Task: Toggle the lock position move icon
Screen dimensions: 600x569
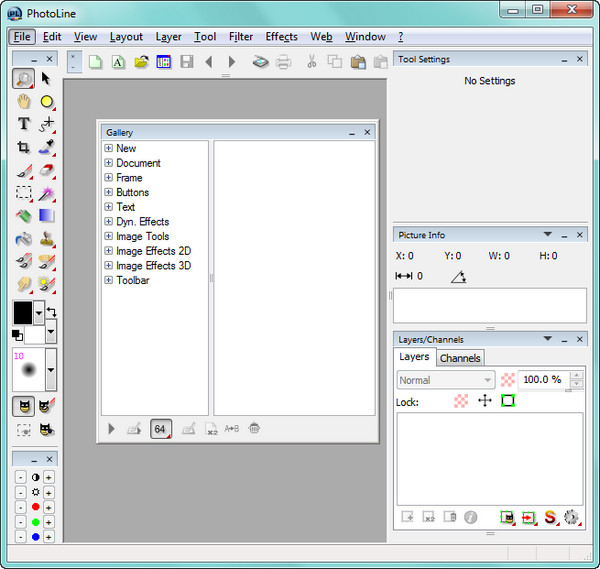Action: click(485, 401)
